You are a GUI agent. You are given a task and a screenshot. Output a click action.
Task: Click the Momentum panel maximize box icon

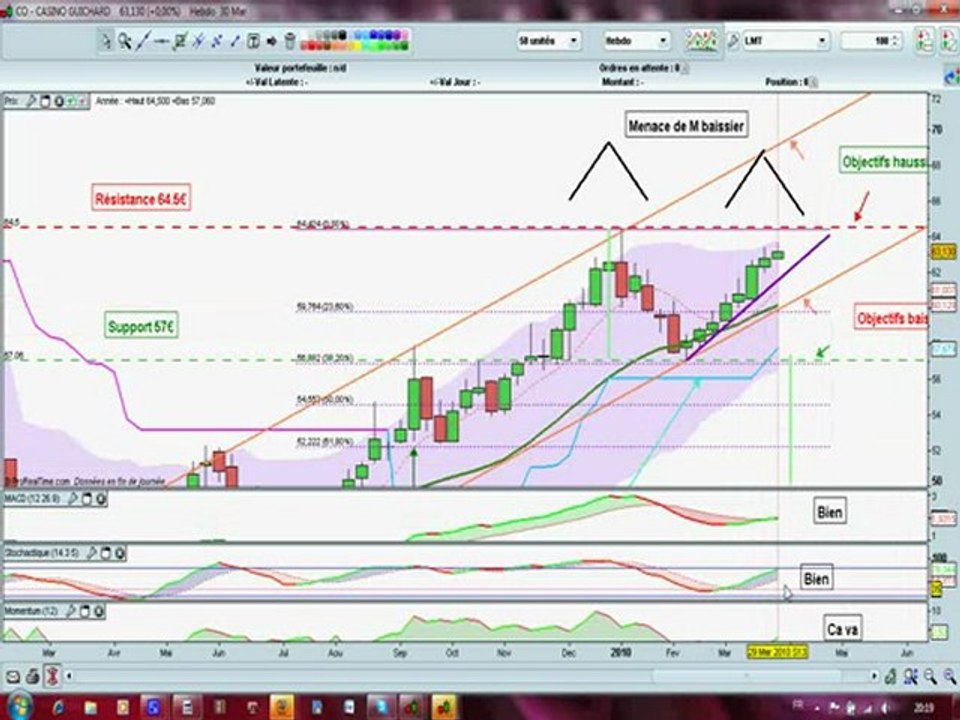coord(85,610)
